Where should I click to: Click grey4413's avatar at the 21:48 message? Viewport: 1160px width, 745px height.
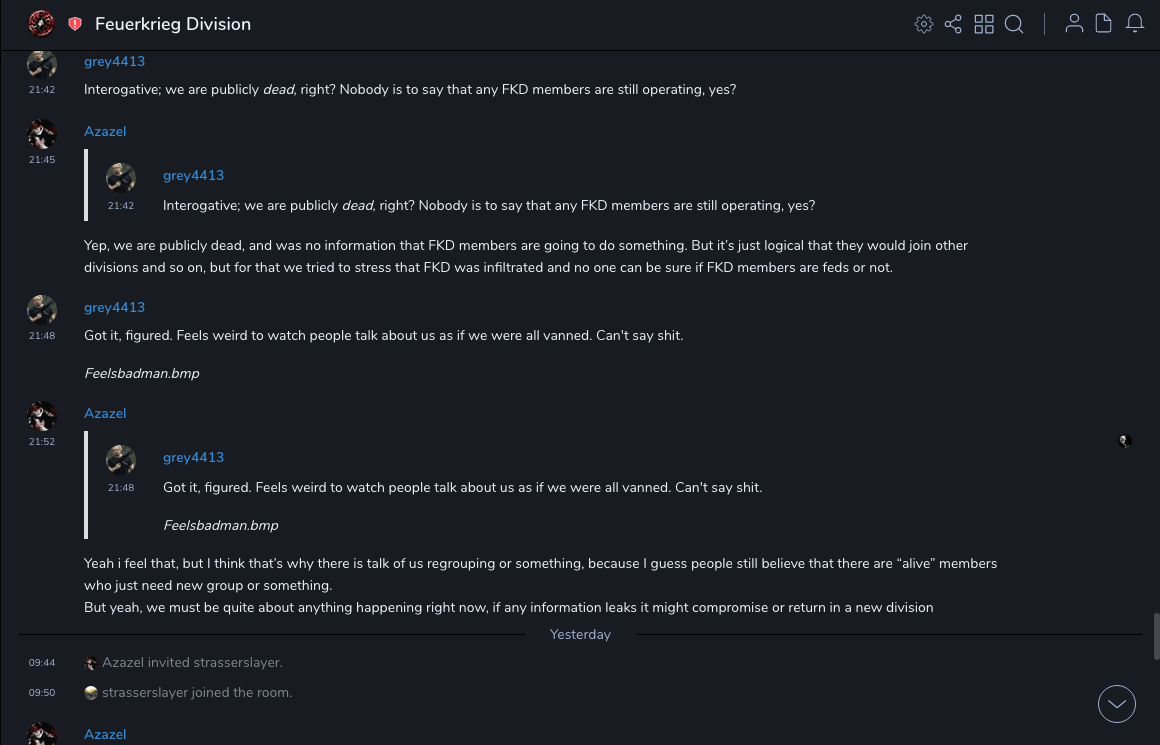point(42,310)
